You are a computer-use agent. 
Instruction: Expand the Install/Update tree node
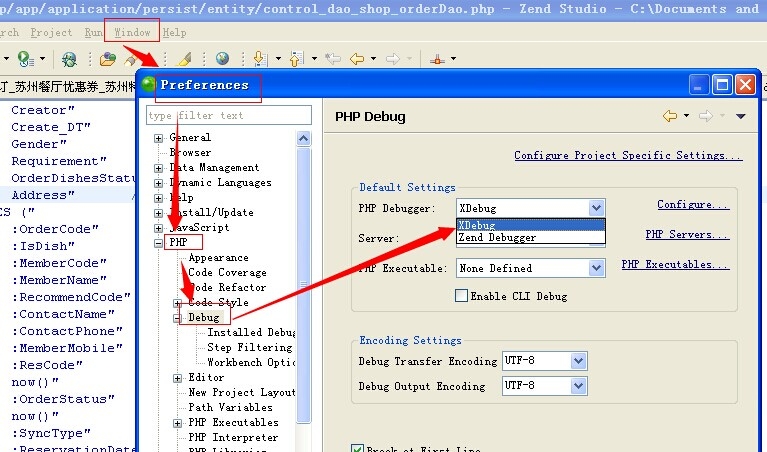tap(158, 213)
